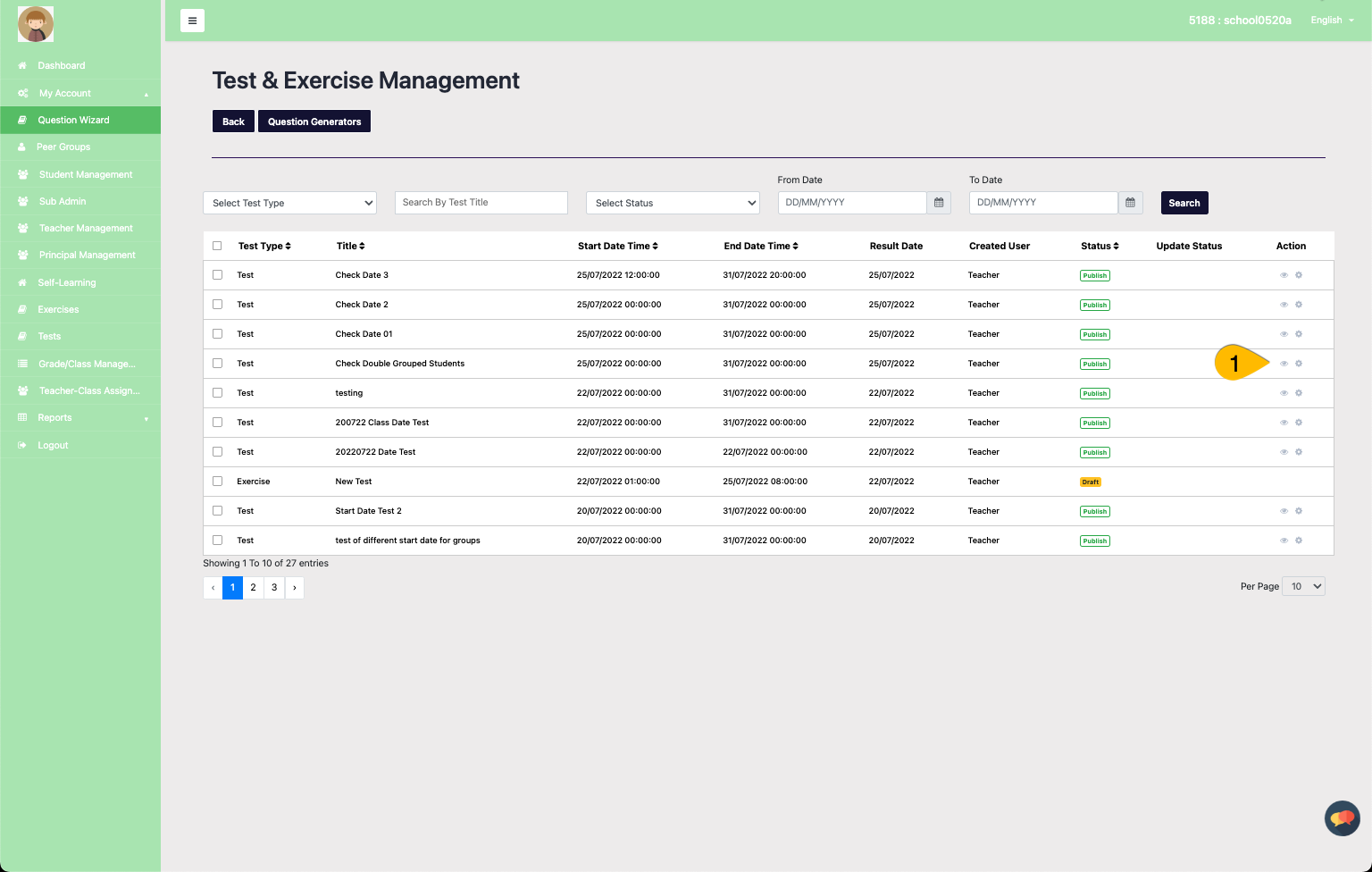This screenshot has height=872, width=1372.
Task: Click next page arrow in pagination
Action: 295,587
